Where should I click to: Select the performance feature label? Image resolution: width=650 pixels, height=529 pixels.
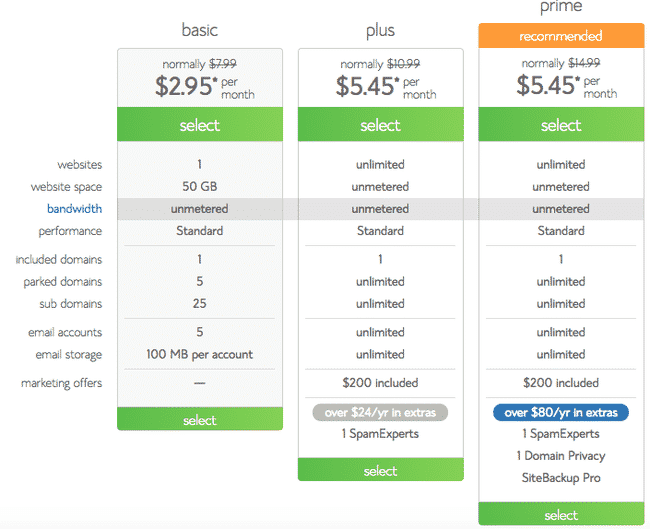coord(70,231)
